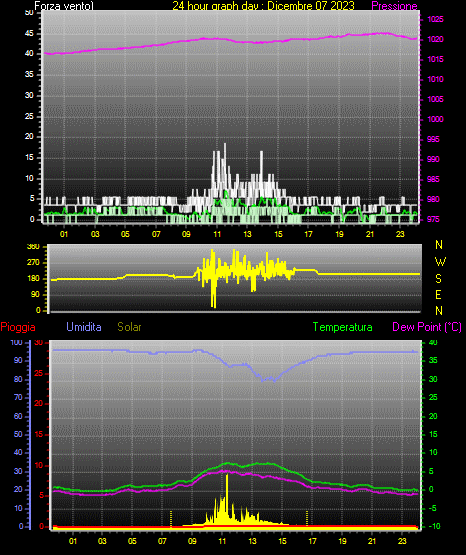The height and width of the screenshot is (555, 466).
Task: Click the olive 'Solar' legend label
Action: tap(129, 327)
